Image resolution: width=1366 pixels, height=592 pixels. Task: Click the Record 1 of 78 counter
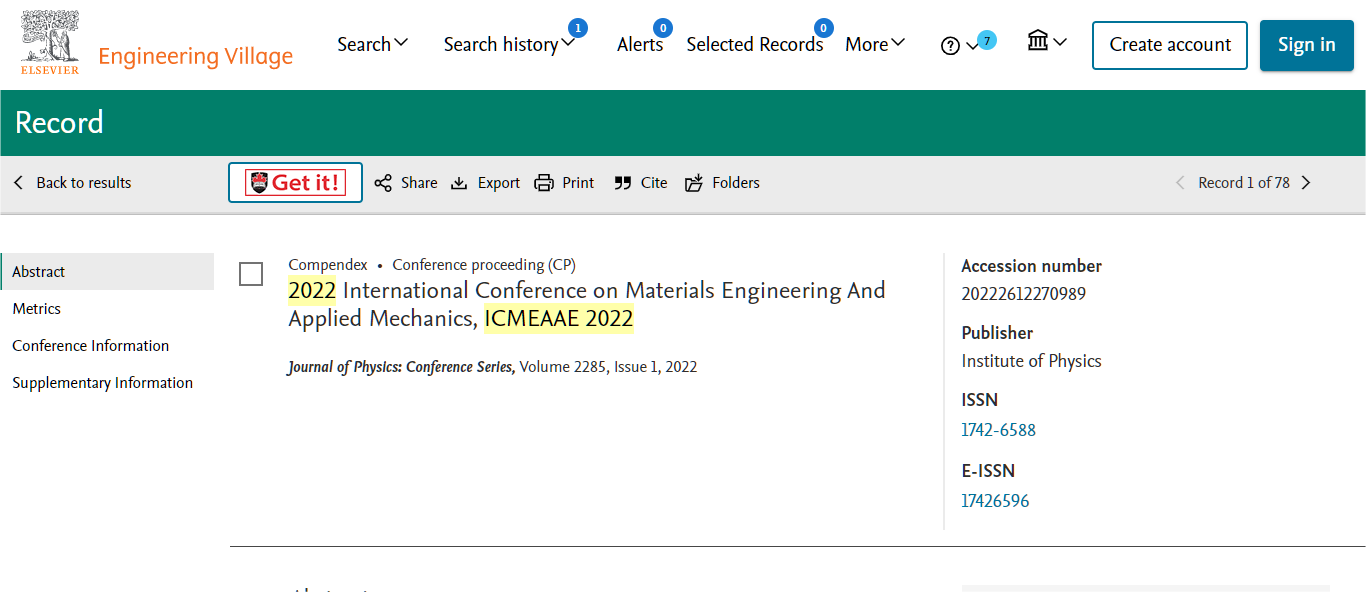point(1244,183)
